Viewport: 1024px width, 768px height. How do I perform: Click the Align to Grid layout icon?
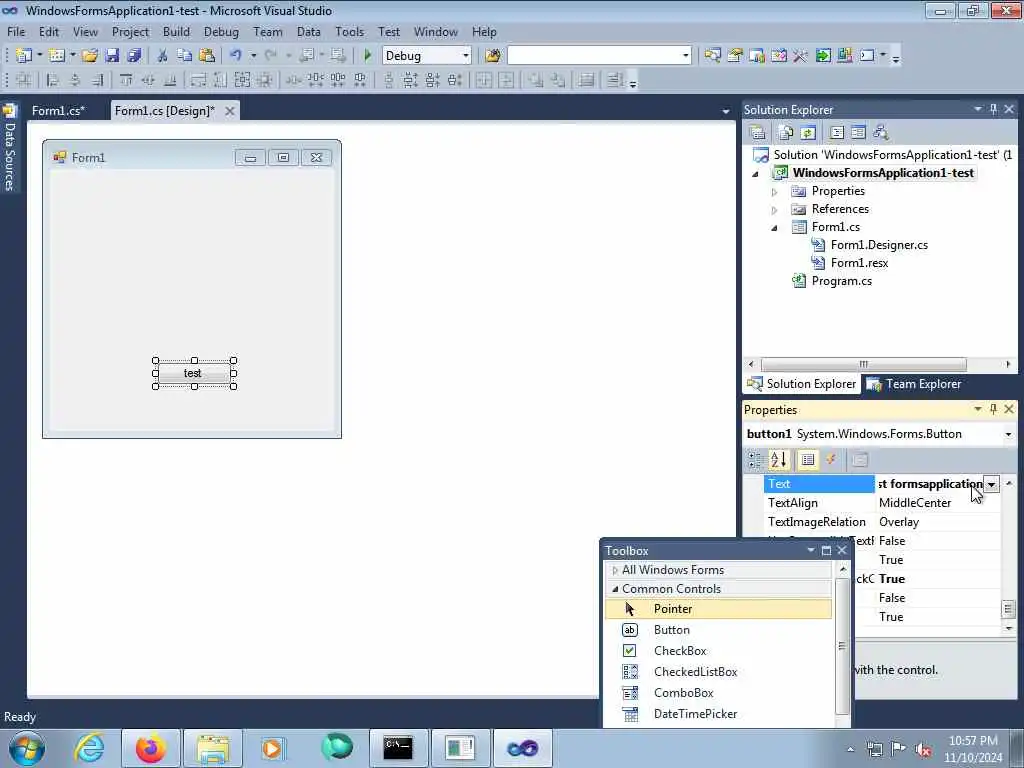click(24, 80)
